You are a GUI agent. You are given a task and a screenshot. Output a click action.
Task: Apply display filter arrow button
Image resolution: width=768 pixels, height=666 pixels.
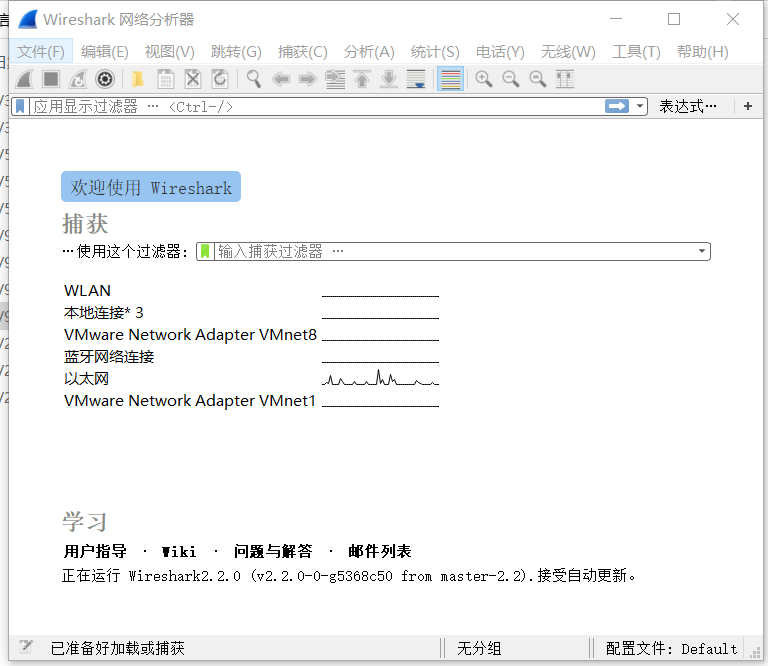click(x=617, y=106)
